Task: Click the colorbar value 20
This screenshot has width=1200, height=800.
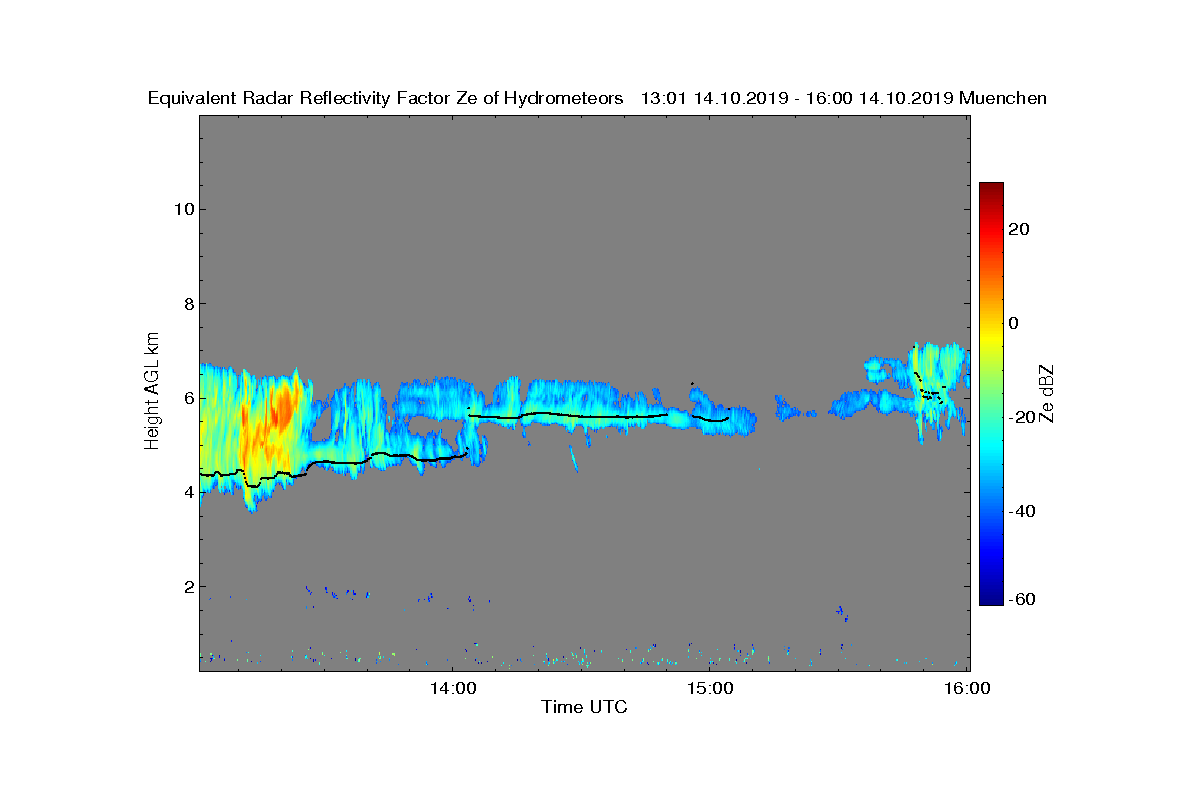Action: click(x=1020, y=229)
